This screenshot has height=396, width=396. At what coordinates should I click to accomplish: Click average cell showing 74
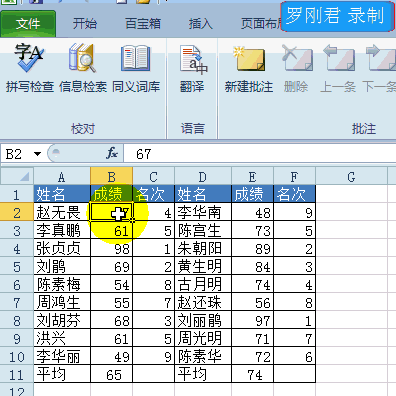pos(253,374)
